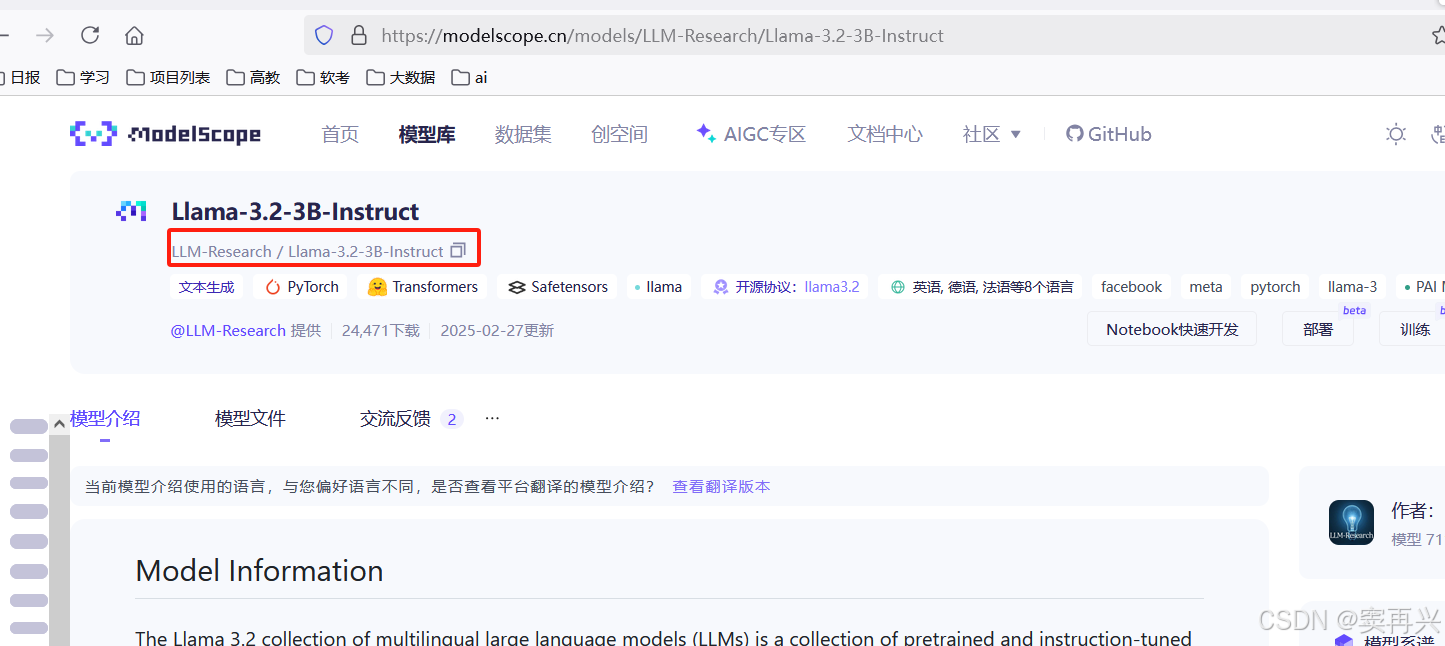Click the Llama-3.2-3B-Instruct title
This screenshot has height=646, width=1445.
(295, 211)
